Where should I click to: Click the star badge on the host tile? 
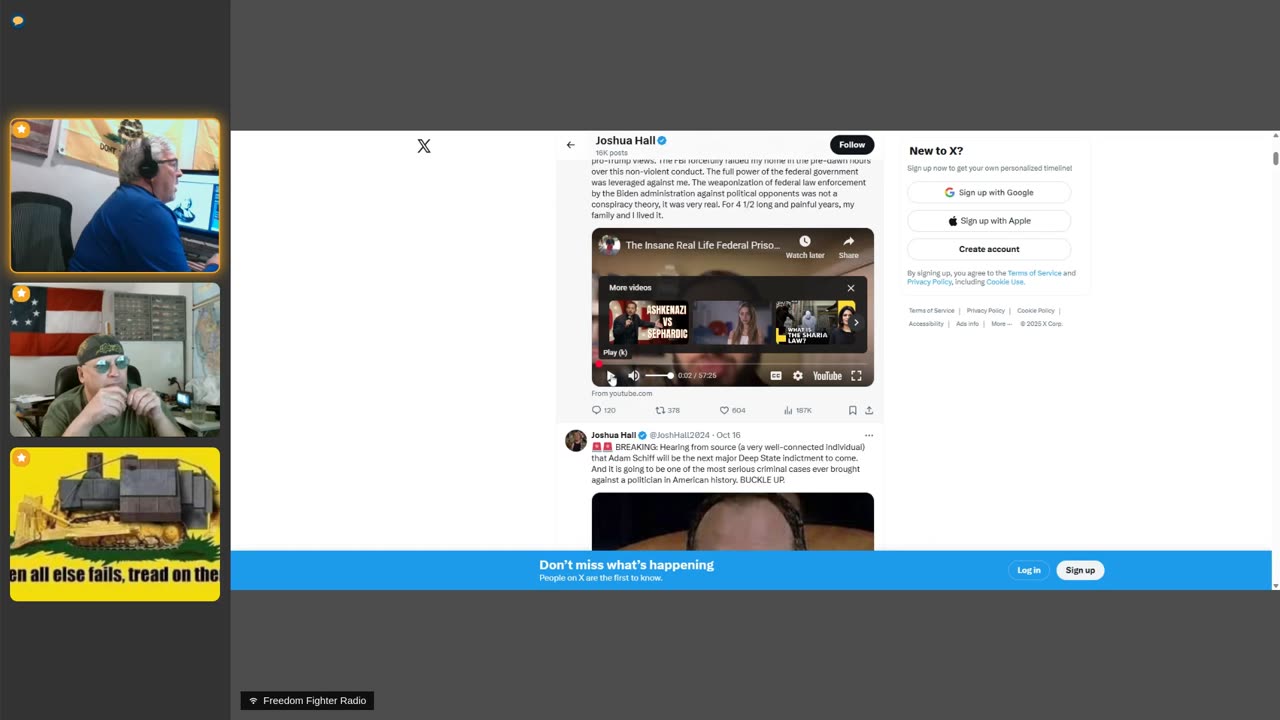point(22,130)
